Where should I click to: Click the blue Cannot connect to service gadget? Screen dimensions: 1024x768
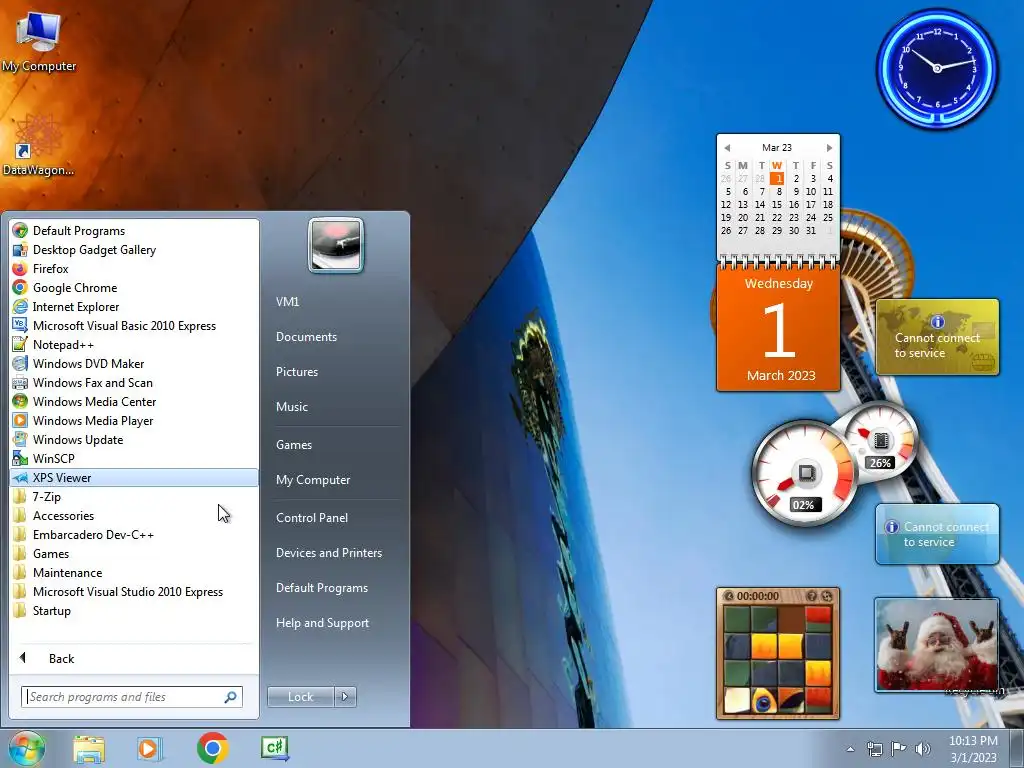(x=937, y=534)
